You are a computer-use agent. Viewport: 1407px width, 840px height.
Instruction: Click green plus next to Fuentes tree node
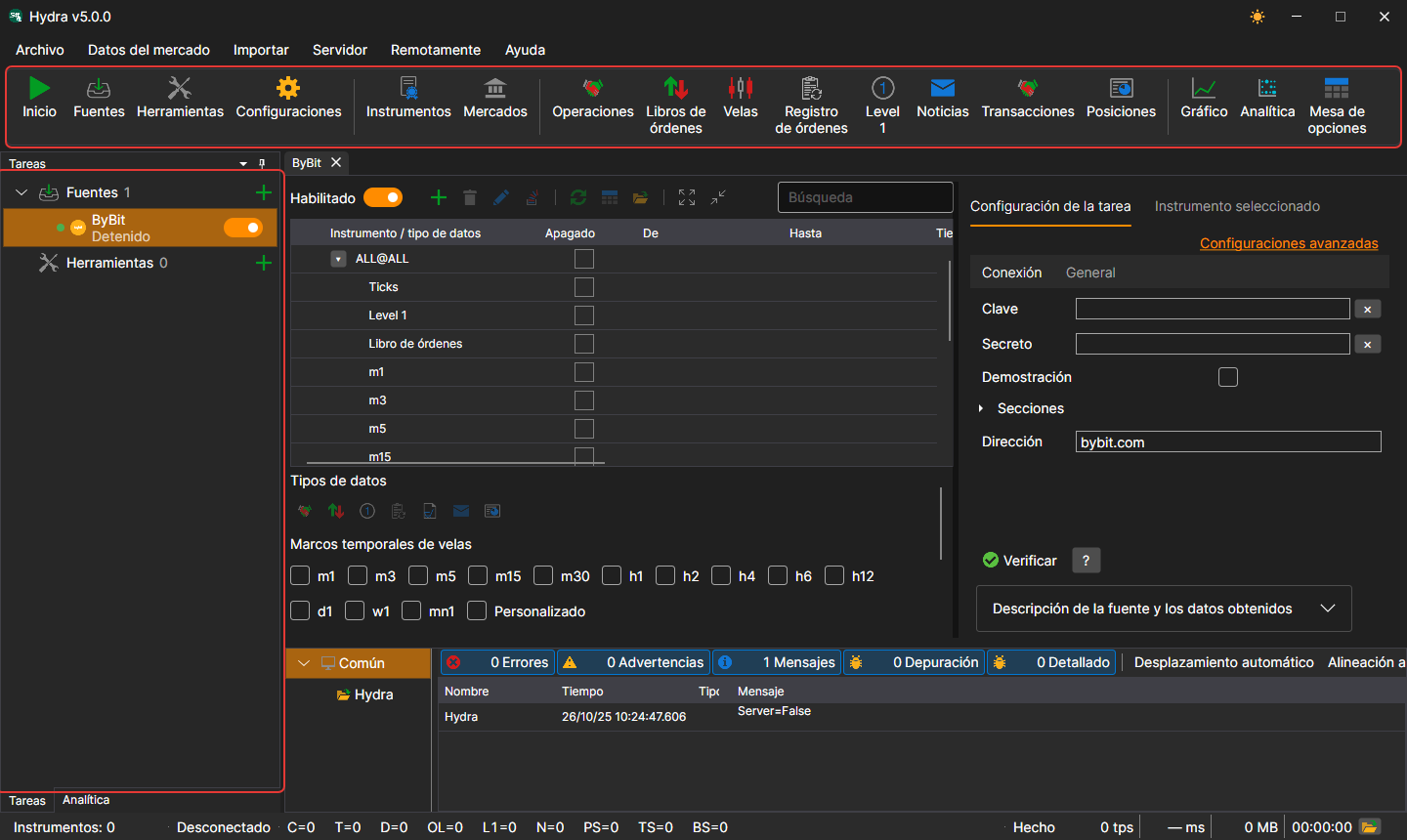[263, 192]
